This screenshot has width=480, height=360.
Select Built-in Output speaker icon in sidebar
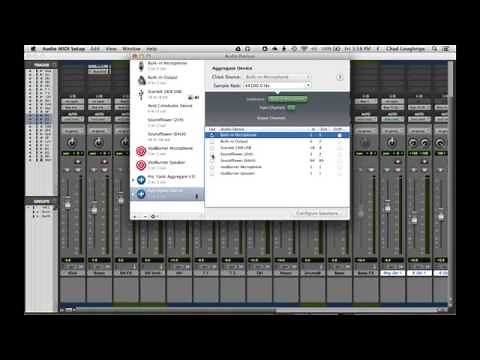(142, 80)
